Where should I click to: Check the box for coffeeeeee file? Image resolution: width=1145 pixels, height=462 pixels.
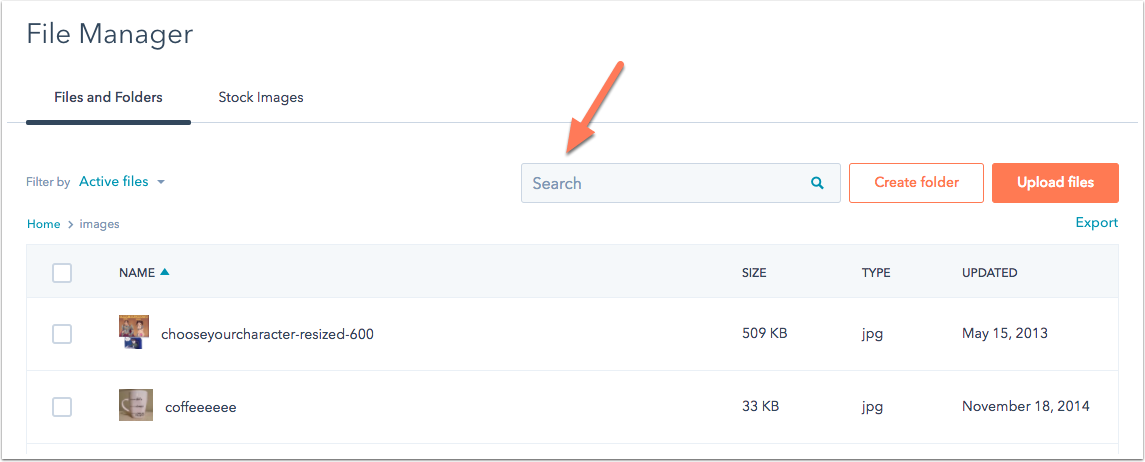[62, 407]
